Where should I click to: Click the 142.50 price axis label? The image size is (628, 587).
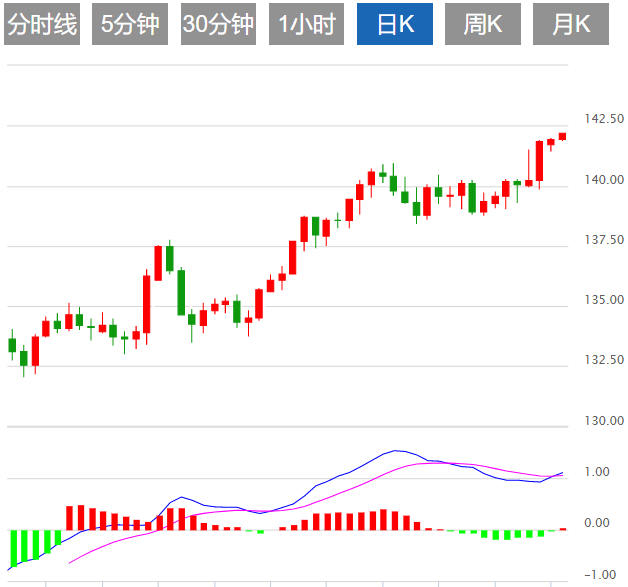[x=604, y=119]
